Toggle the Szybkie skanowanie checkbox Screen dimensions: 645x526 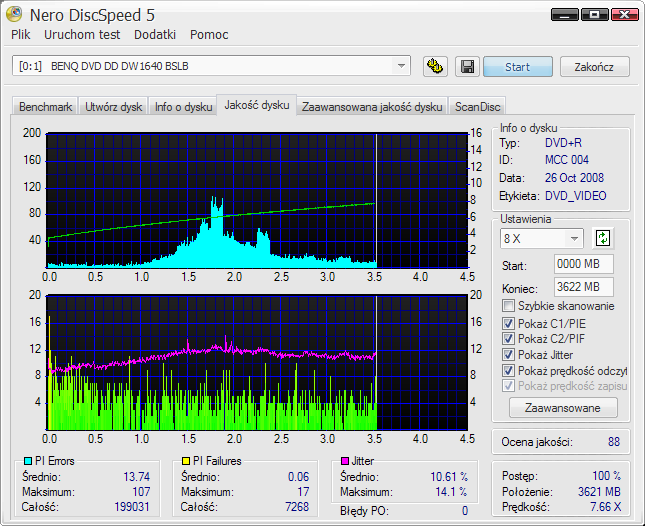508,306
